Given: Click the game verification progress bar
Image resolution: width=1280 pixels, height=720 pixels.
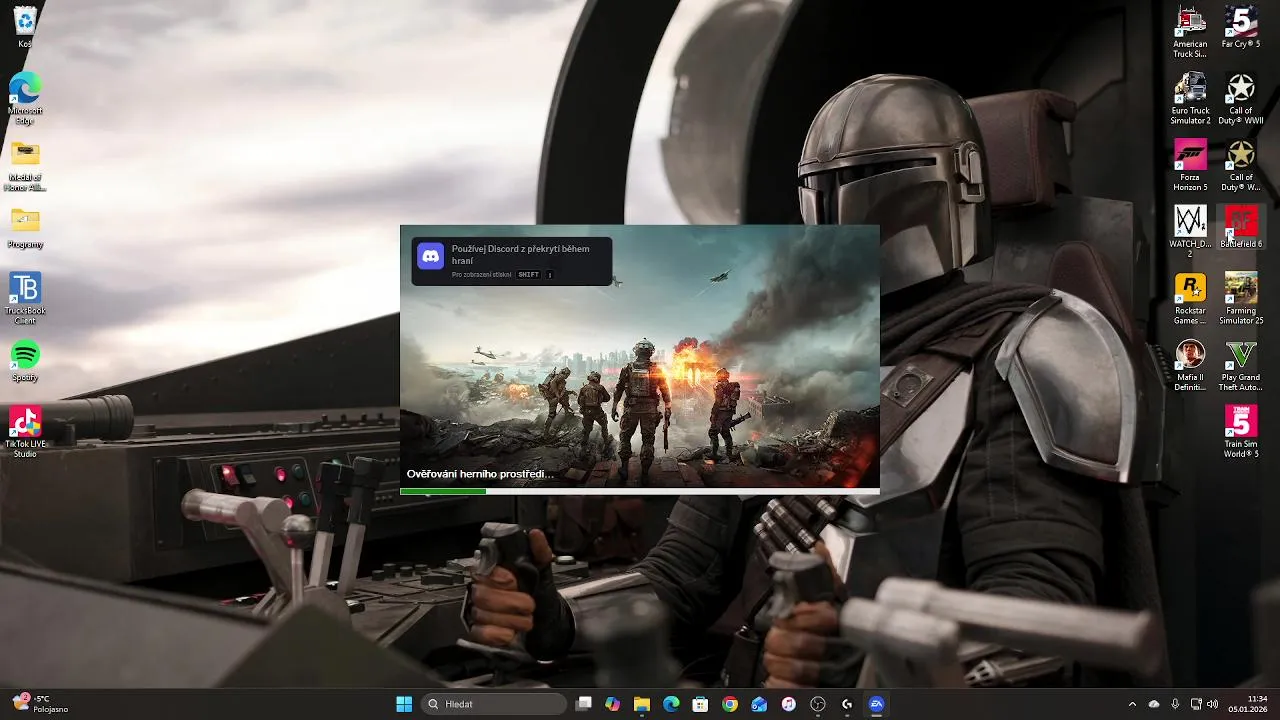Looking at the screenshot, I should pyautogui.click(x=640, y=491).
